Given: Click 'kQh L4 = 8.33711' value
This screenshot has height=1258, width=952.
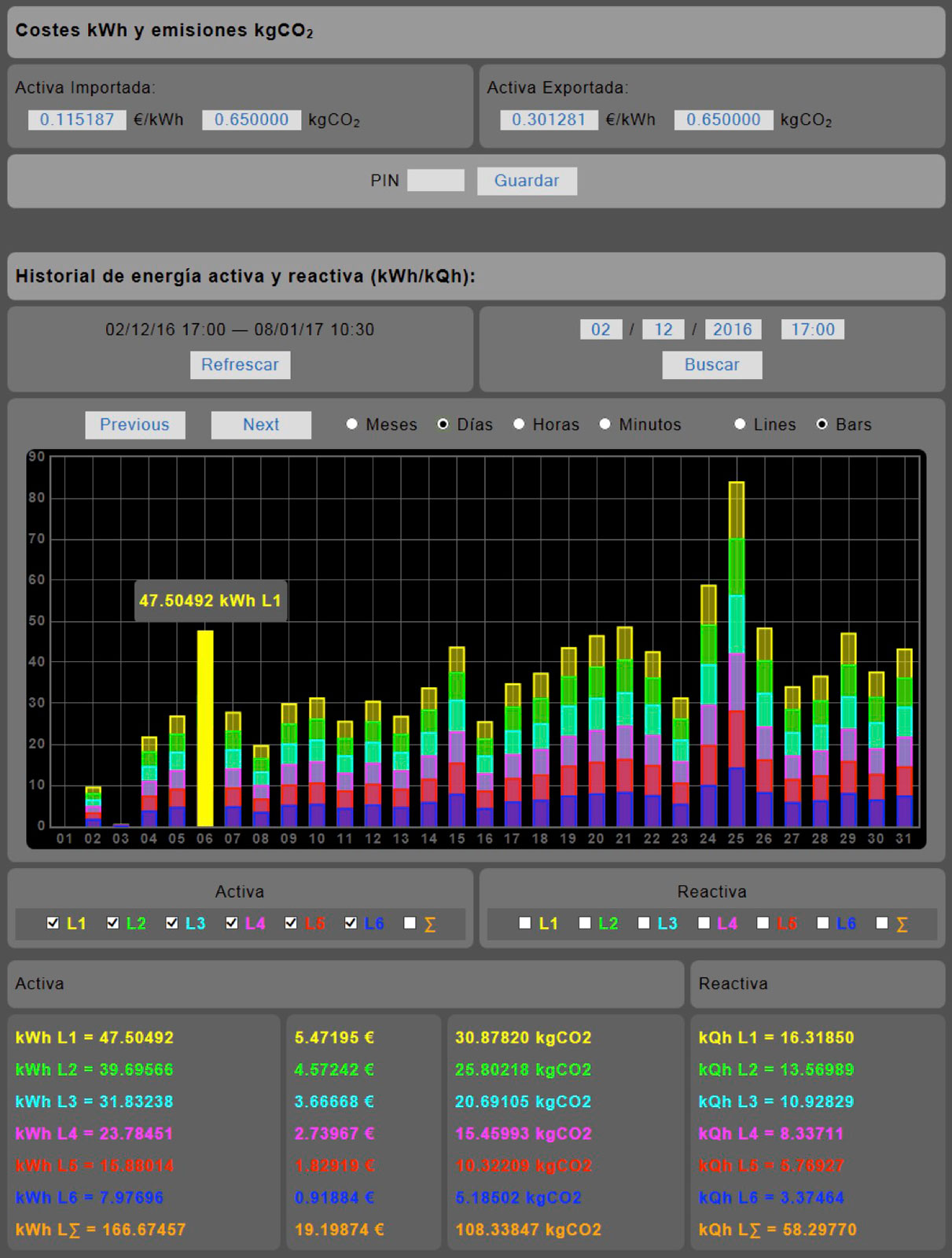Looking at the screenshot, I should click(x=771, y=1134).
